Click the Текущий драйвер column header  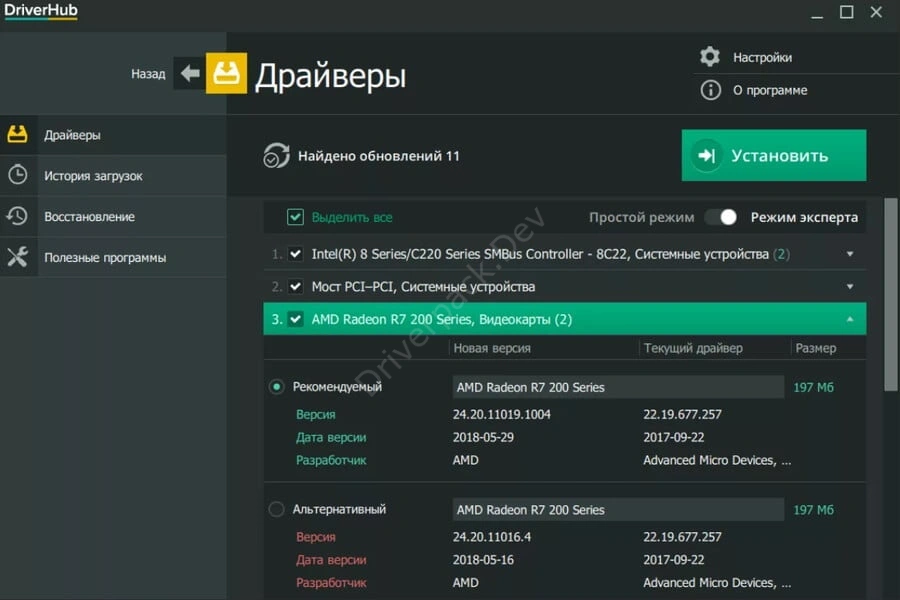click(x=693, y=348)
